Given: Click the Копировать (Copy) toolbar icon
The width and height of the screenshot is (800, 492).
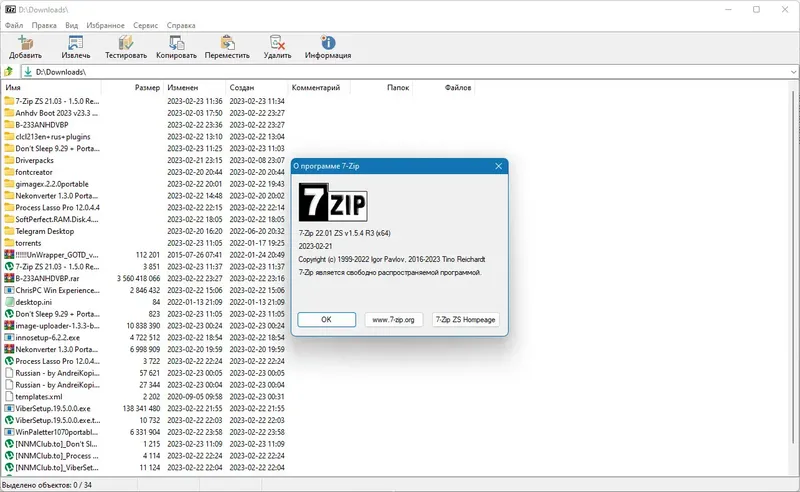Looking at the screenshot, I should pyautogui.click(x=177, y=42).
